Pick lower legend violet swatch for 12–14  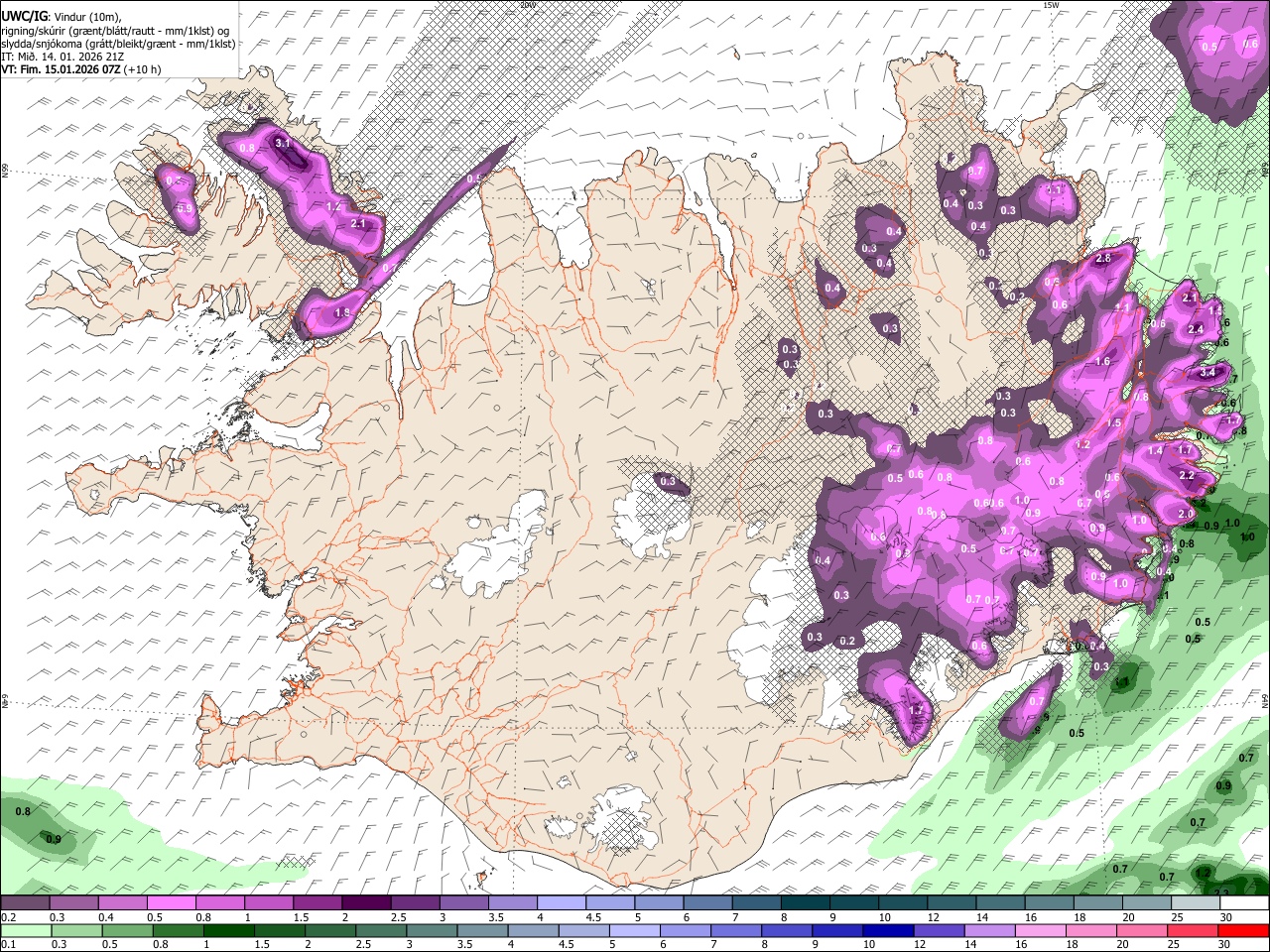tap(939, 931)
